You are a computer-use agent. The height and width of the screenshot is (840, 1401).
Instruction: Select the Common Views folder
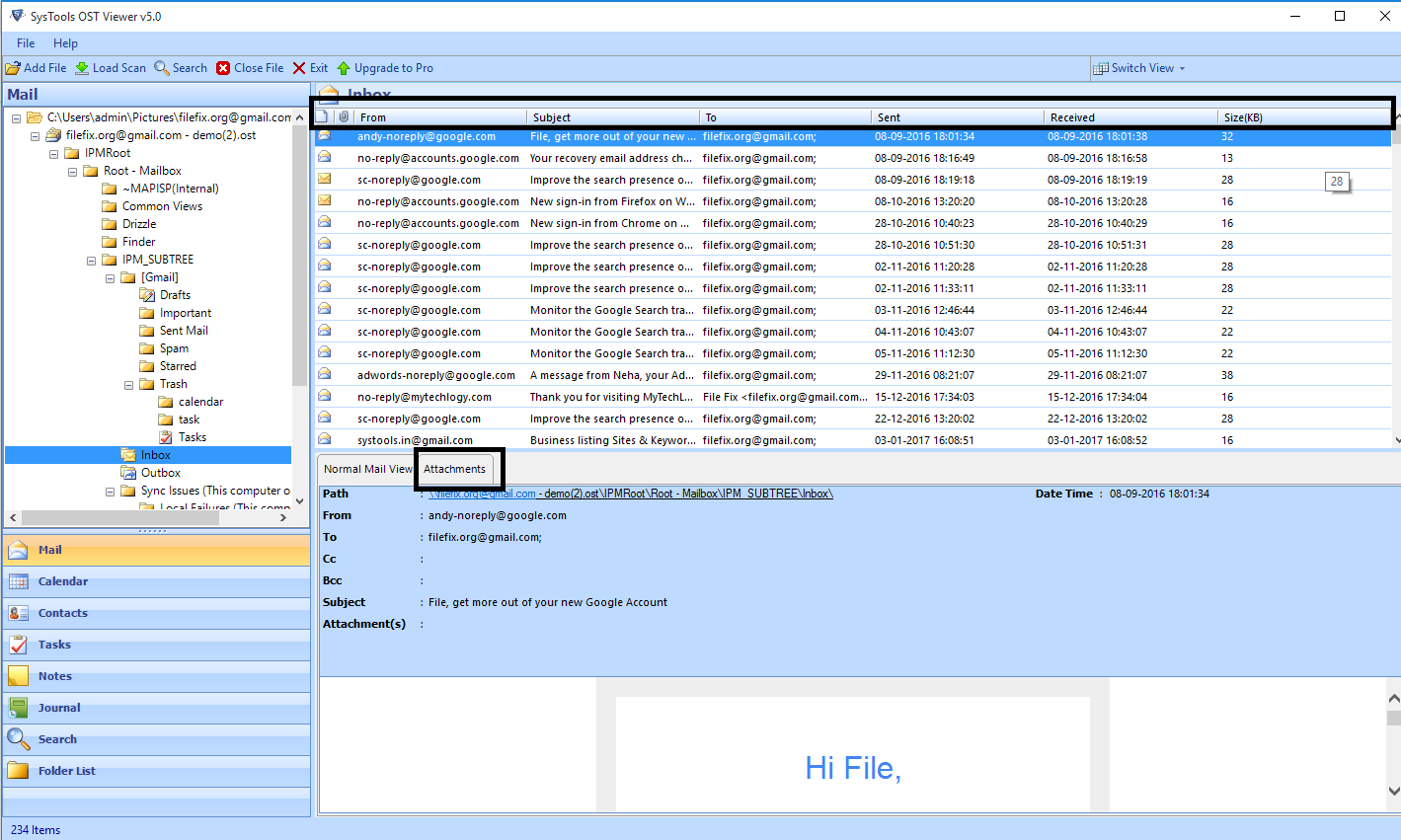tap(162, 206)
